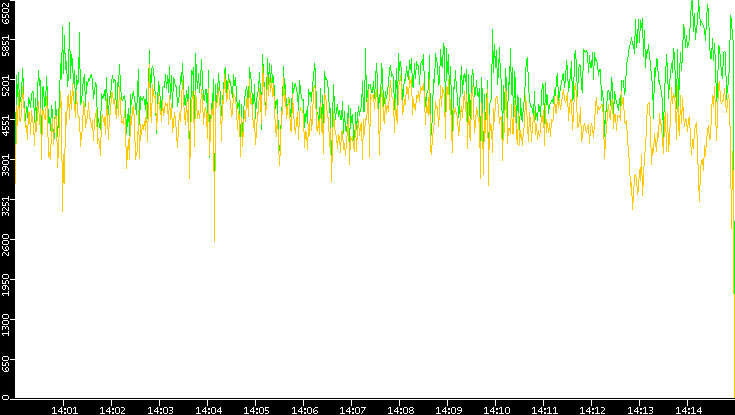Image resolution: width=735 pixels, height=415 pixels.
Task: Click the 6502 vertical axis label
Action: [6, 12]
